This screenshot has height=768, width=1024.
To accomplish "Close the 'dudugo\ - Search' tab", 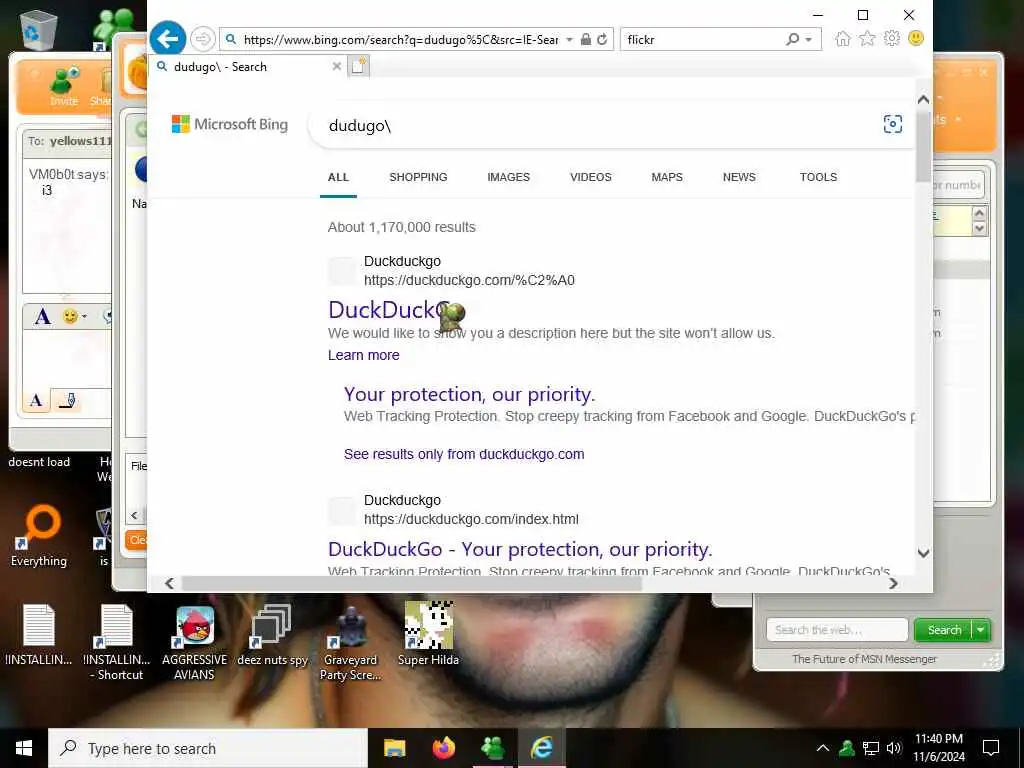I will [x=336, y=66].
